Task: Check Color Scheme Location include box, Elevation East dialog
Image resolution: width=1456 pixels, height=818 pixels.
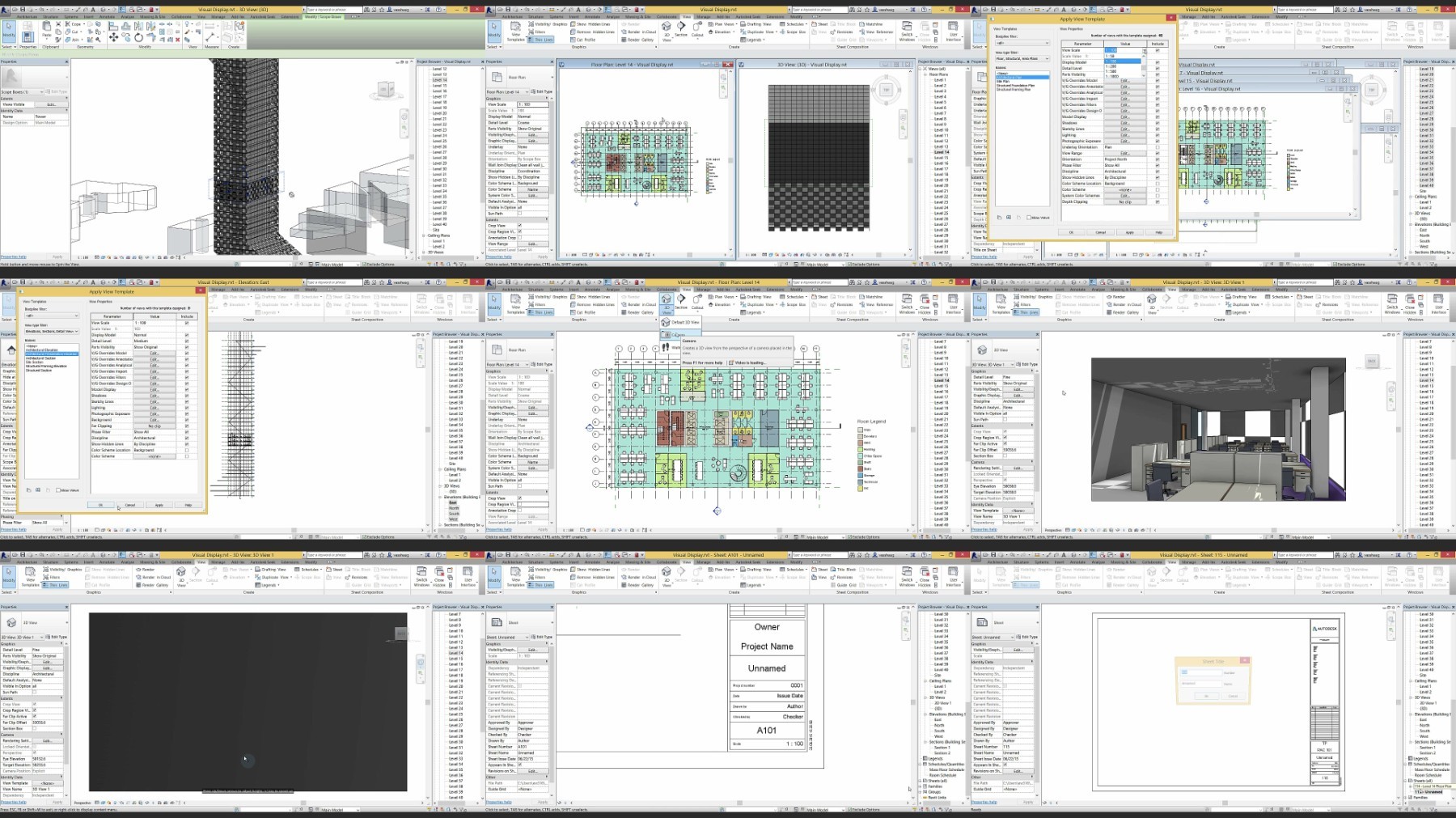Action: click(187, 450)
